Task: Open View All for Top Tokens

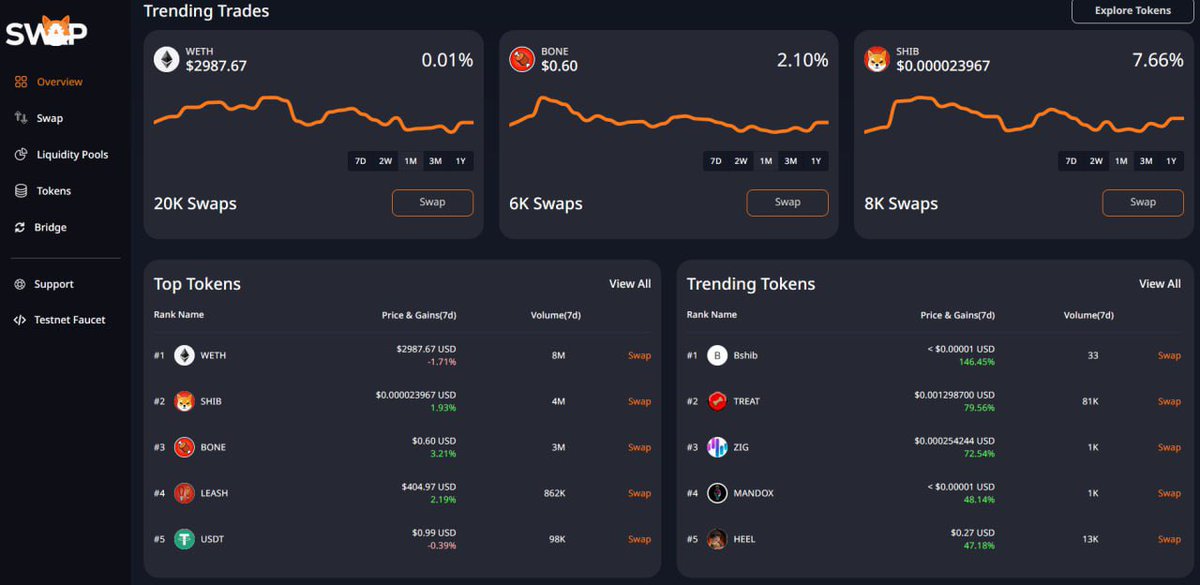Action: (x=630, y=284)
